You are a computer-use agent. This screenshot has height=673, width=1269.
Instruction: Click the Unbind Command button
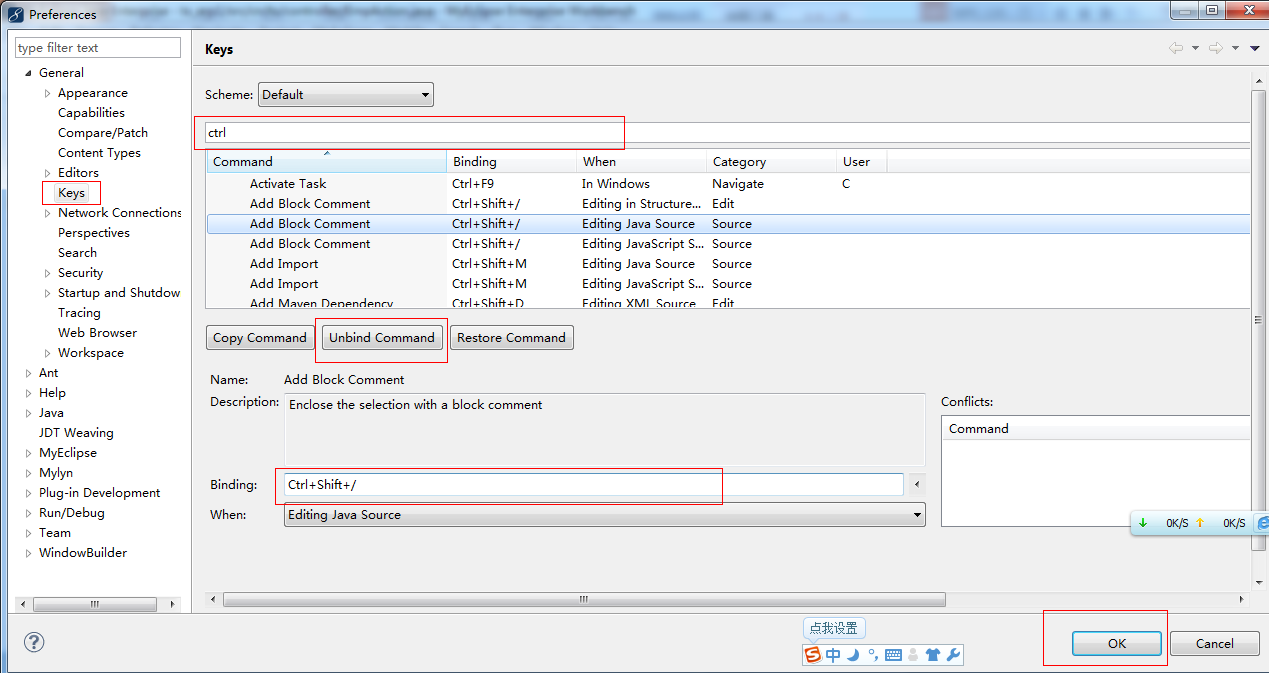click(382, 338)
